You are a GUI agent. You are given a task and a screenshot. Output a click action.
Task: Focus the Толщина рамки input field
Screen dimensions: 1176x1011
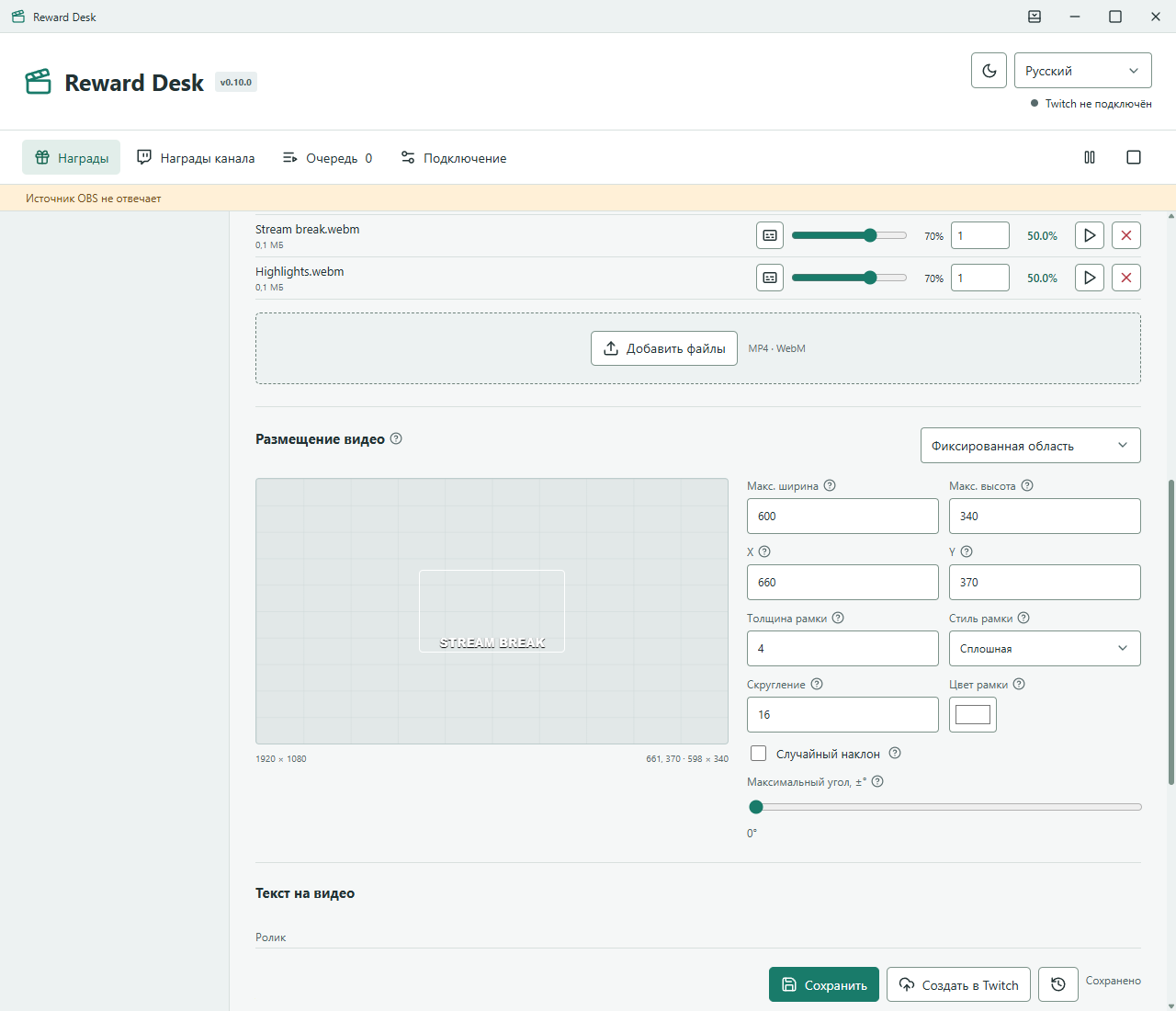point(842,648)
